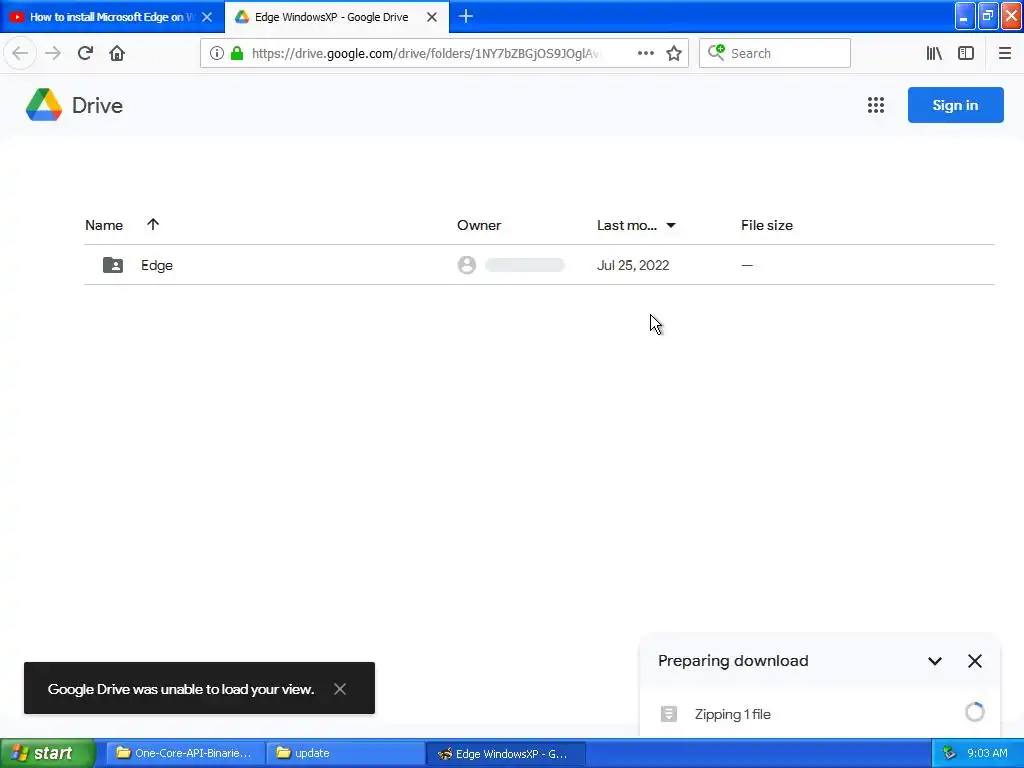Bookmark this page with the star icon
Image resolution: width=1024 pixels, height=768 pixels.
pos(674,53)
